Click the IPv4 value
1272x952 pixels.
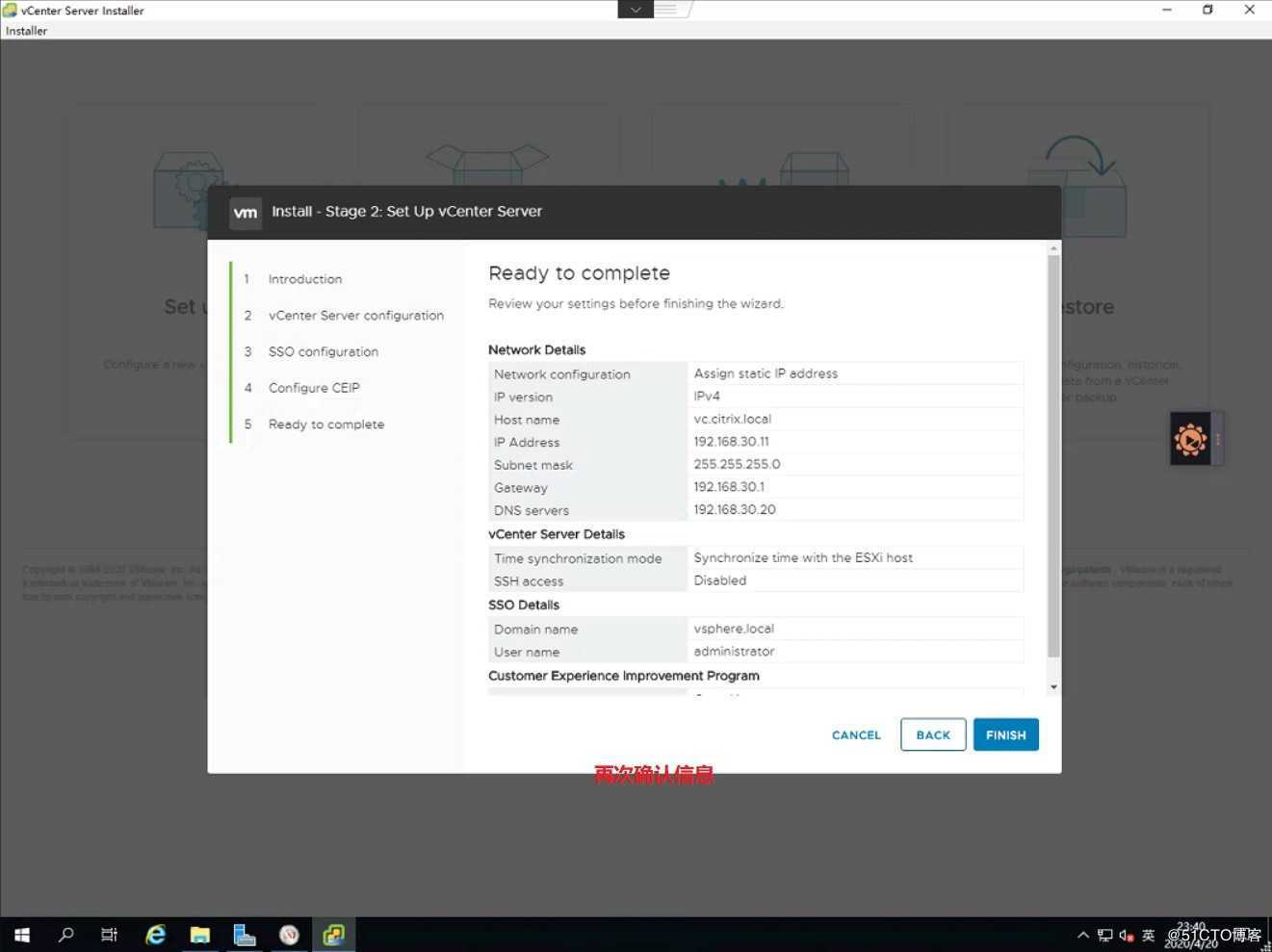coord(707,397)
